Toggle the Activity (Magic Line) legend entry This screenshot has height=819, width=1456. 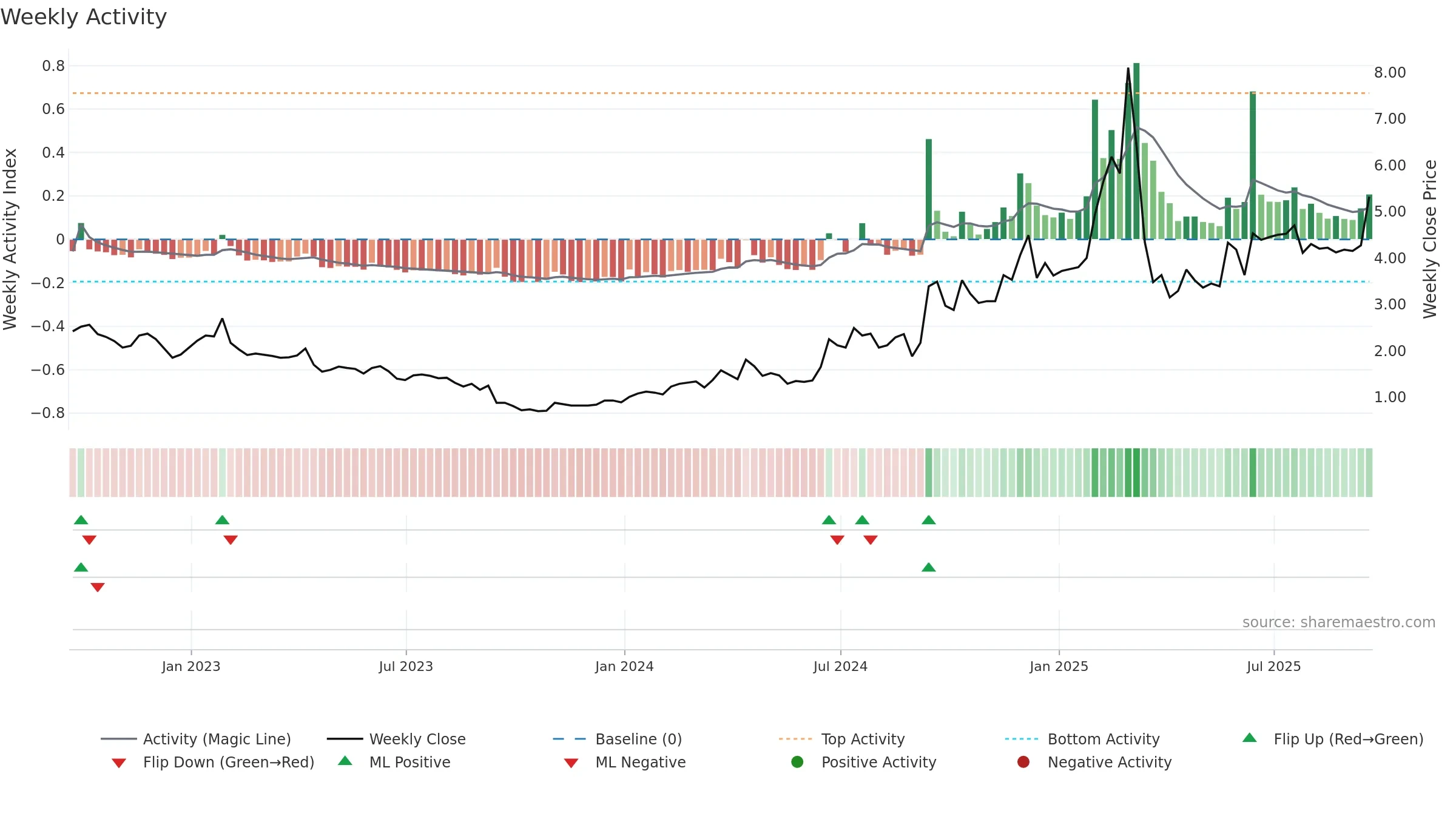tap(196, 739)
